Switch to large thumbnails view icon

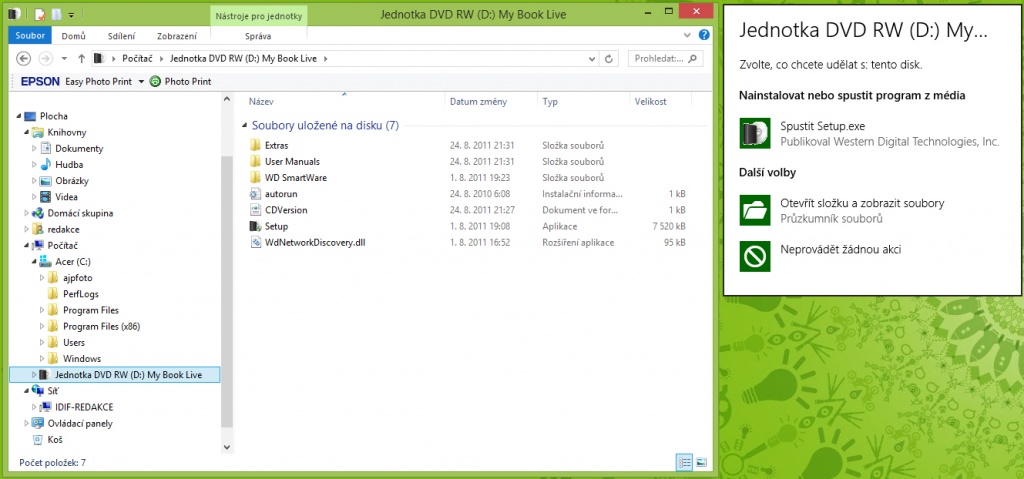(x=701, y=462)
